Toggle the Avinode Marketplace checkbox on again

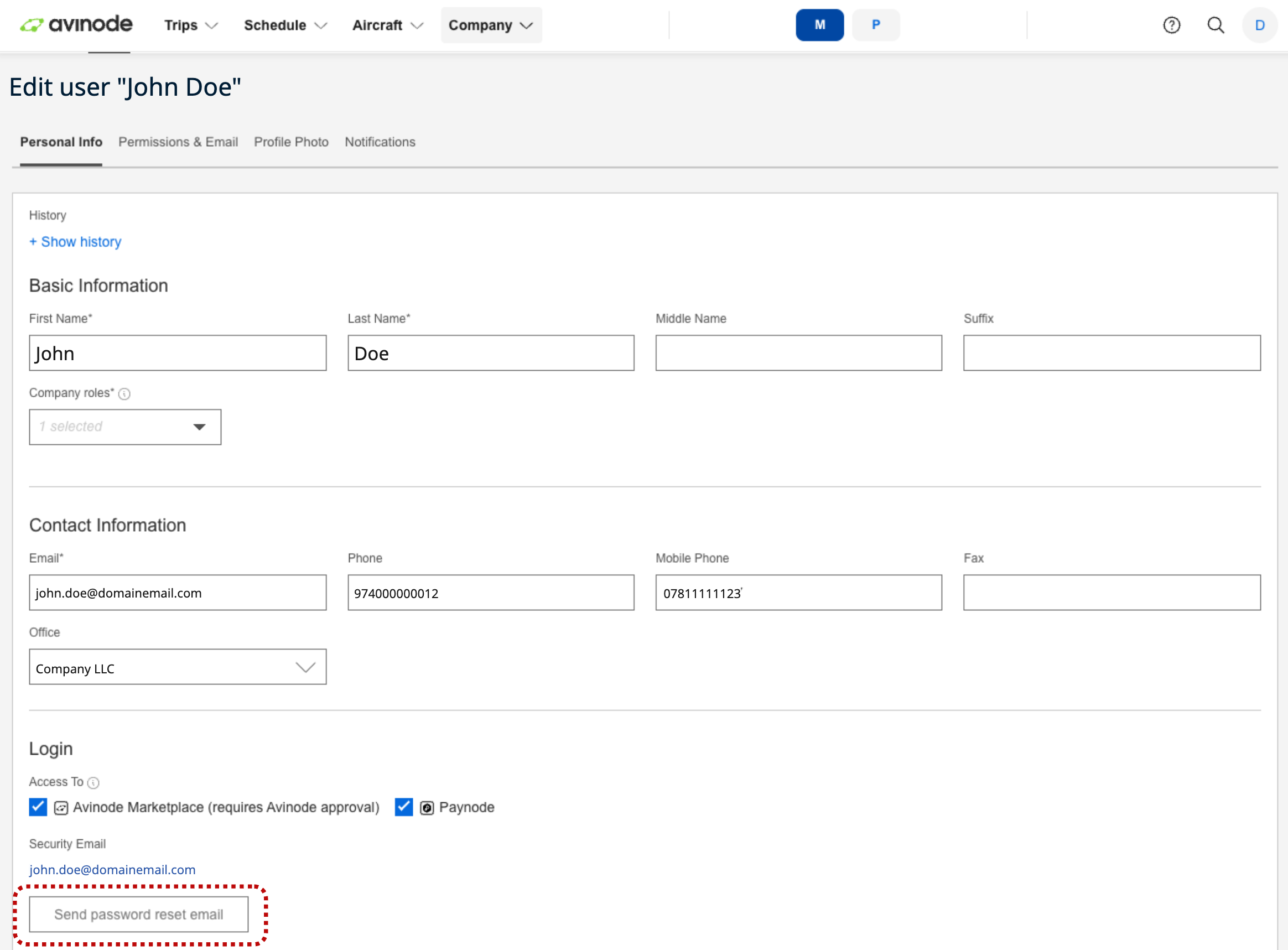38,807
